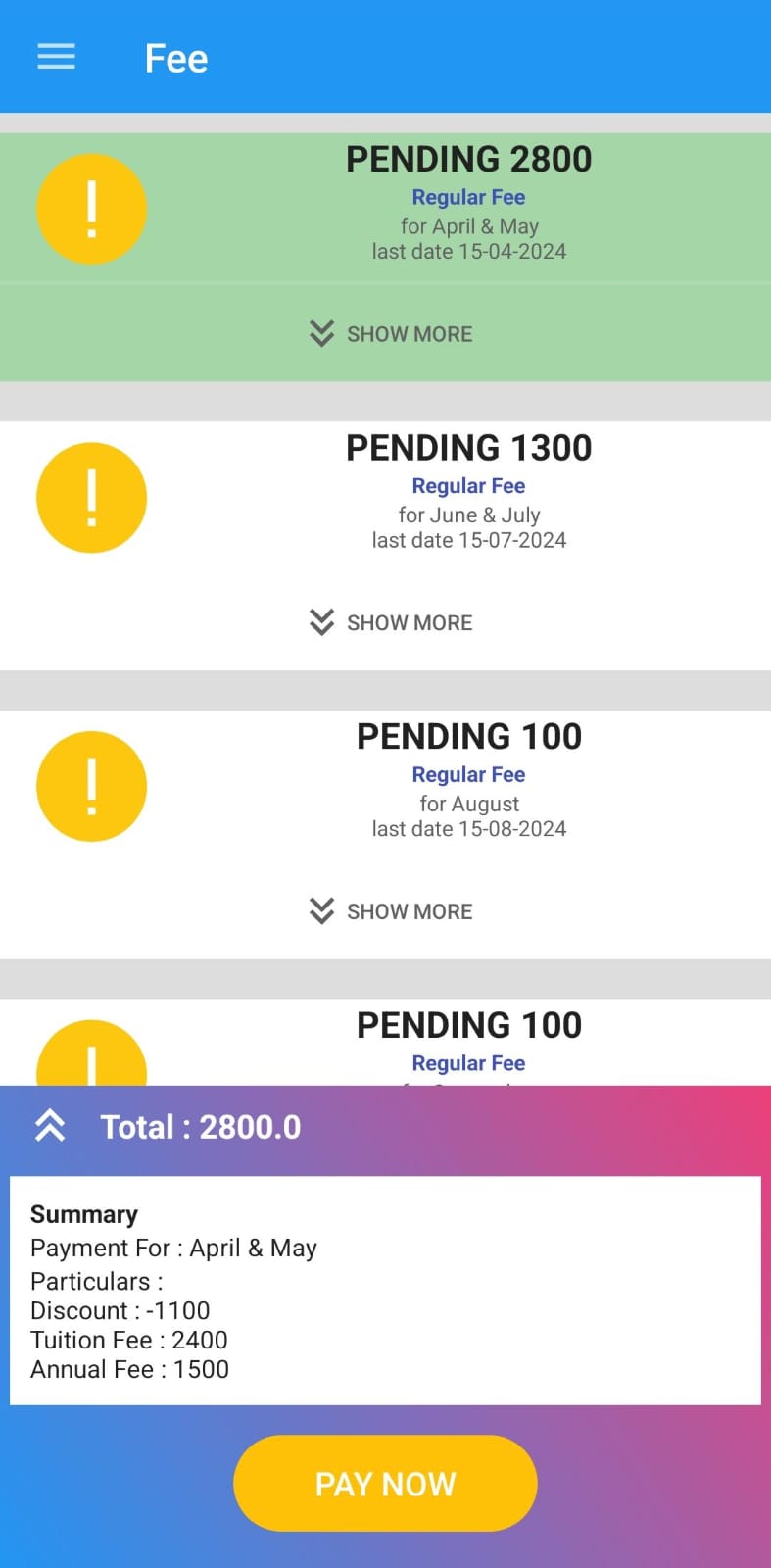Click the warning icon on PENDING 2800 entry

[x=91, y=209]
